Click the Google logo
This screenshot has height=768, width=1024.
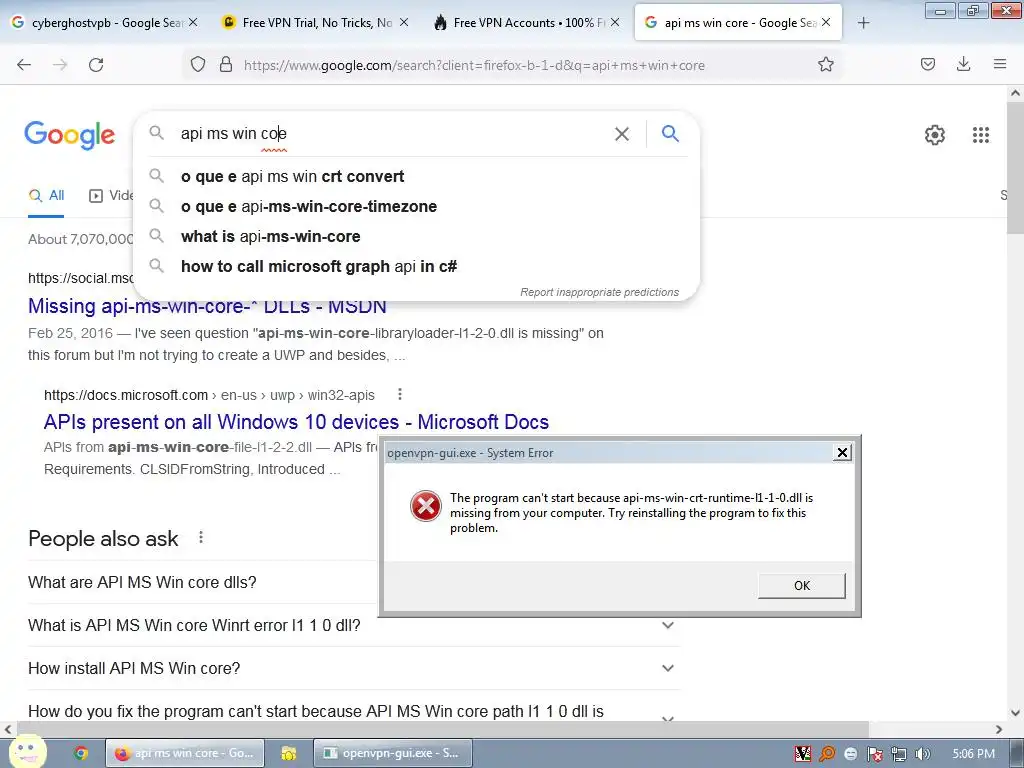[70, 135]
